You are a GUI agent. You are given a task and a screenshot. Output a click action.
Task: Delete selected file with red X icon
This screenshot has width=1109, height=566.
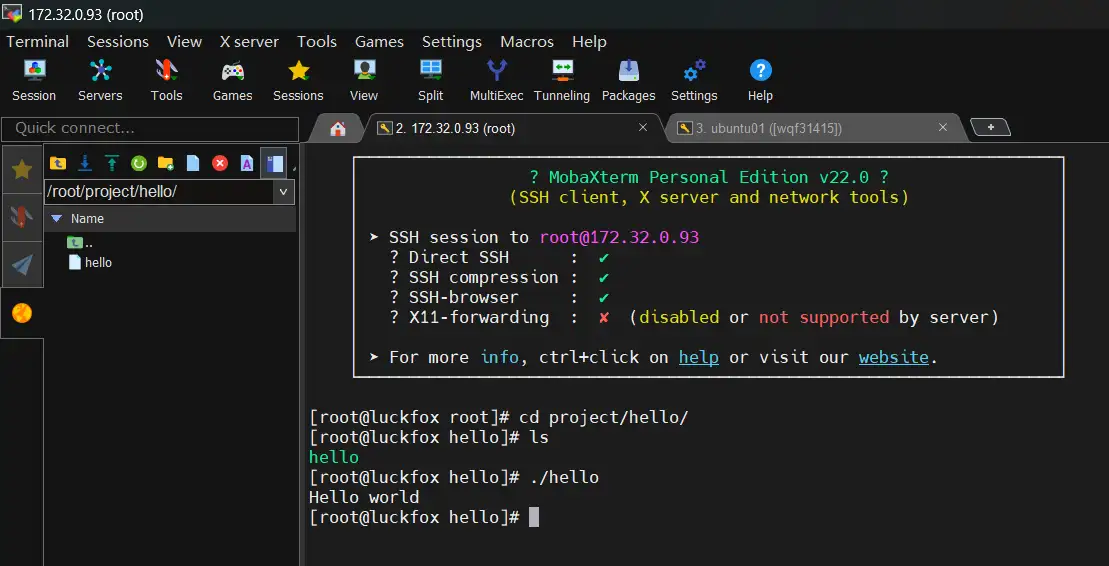tap(220, 163)
